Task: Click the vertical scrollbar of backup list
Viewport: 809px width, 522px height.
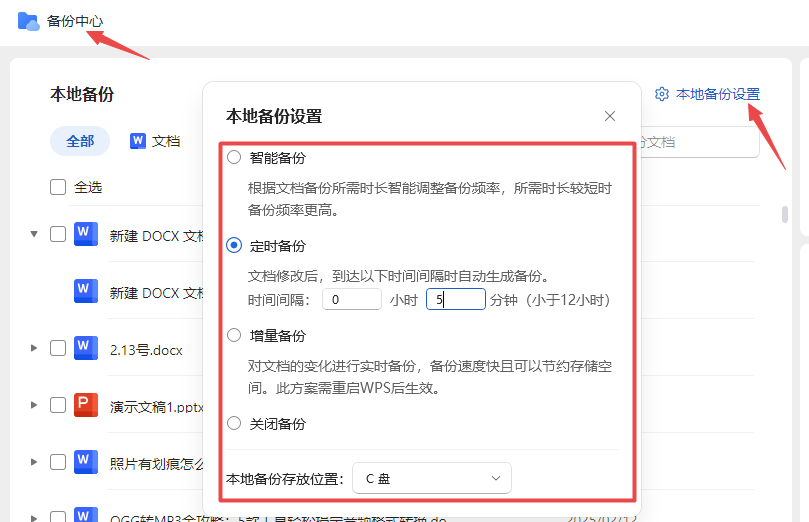Action: click(785, 214)
